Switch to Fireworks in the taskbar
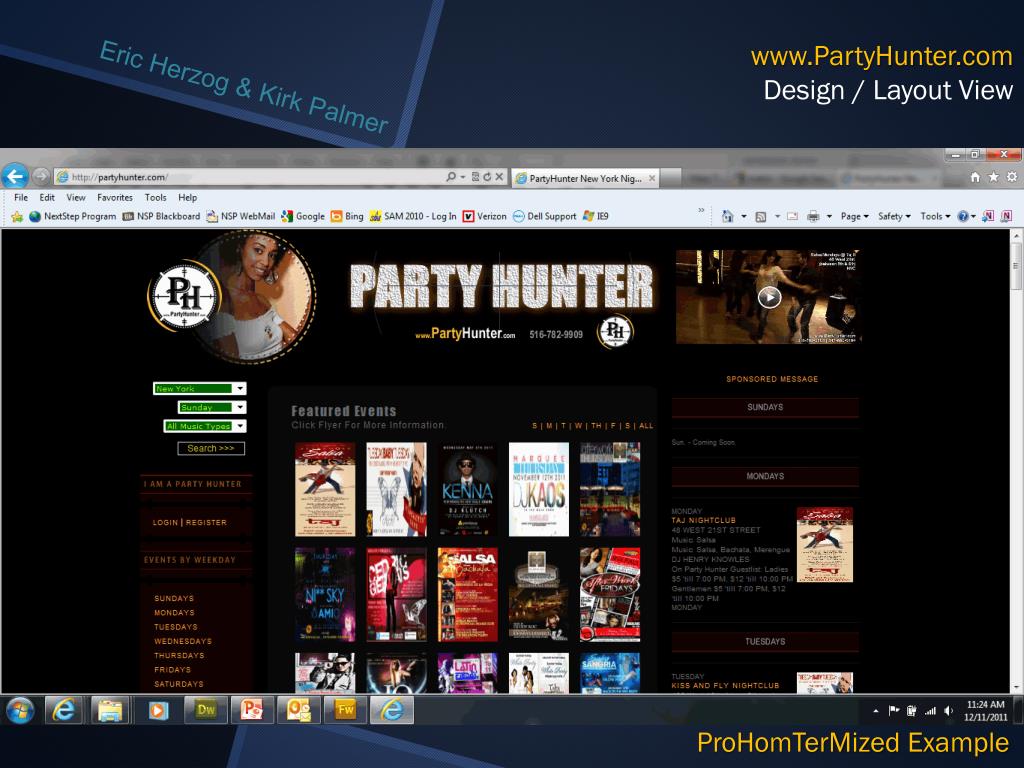1024x768 pixels. pos(345,710)
